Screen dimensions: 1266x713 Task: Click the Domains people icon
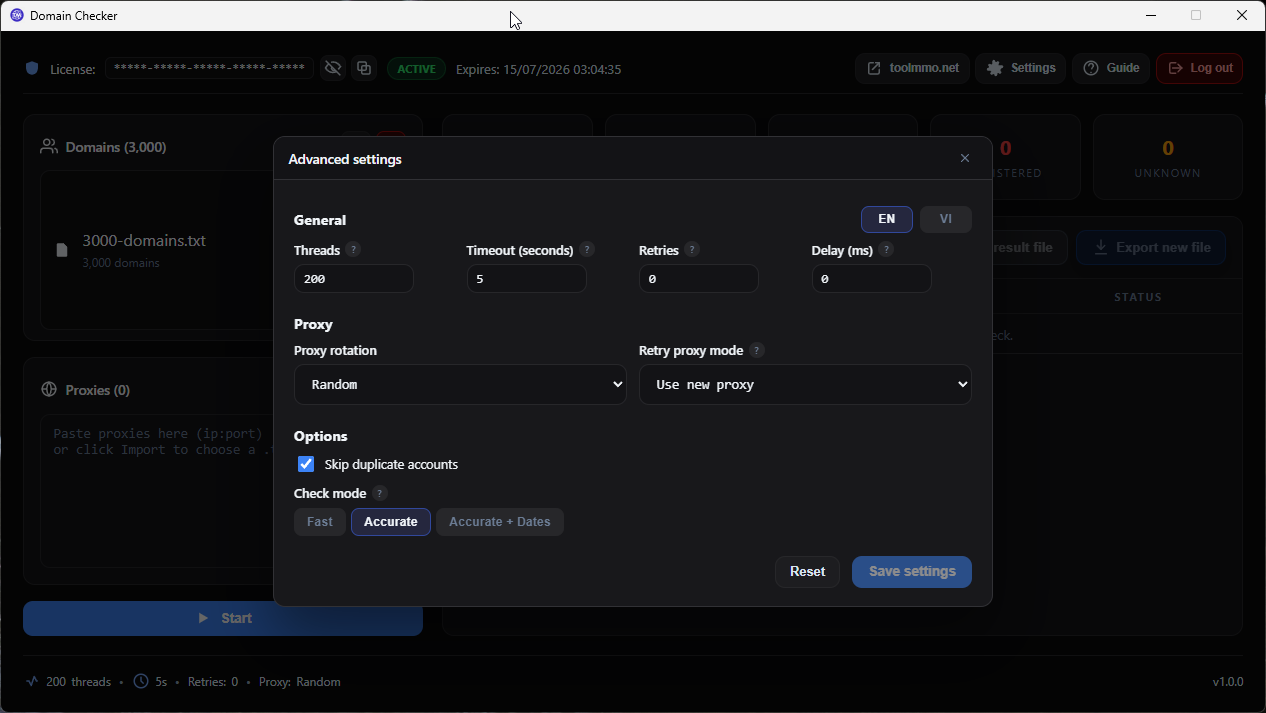pyautogui.click(x=49, y=147)
